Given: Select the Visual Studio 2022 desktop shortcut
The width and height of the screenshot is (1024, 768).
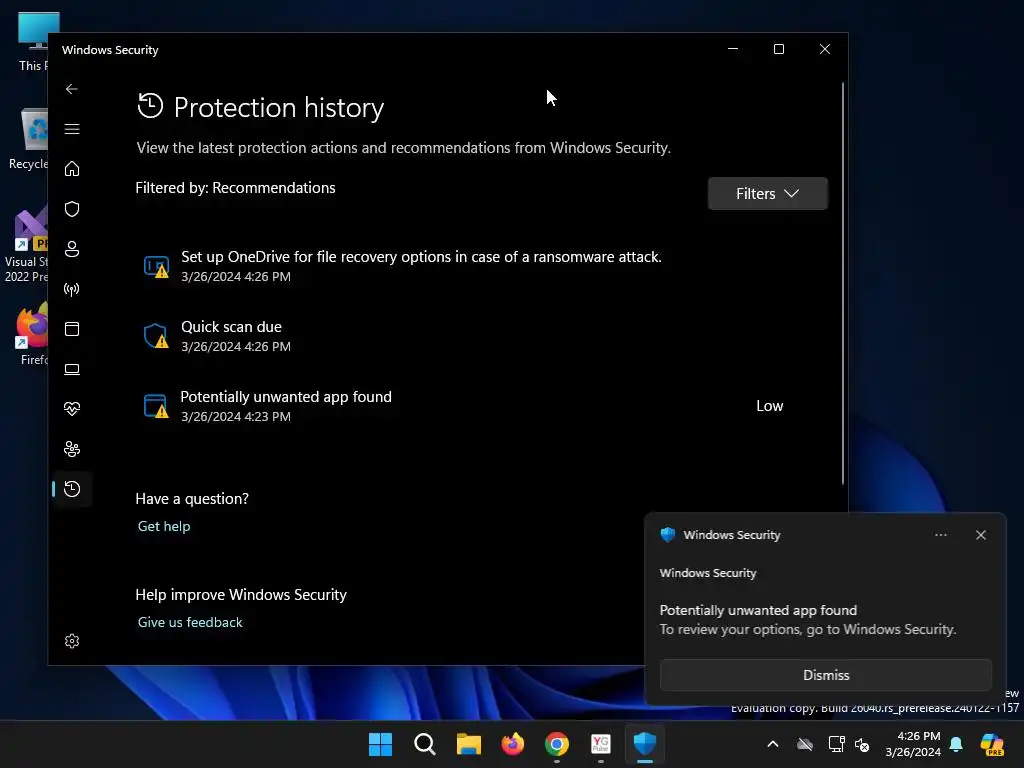Looking at the screenshot, I should click(x=26, y=245).
